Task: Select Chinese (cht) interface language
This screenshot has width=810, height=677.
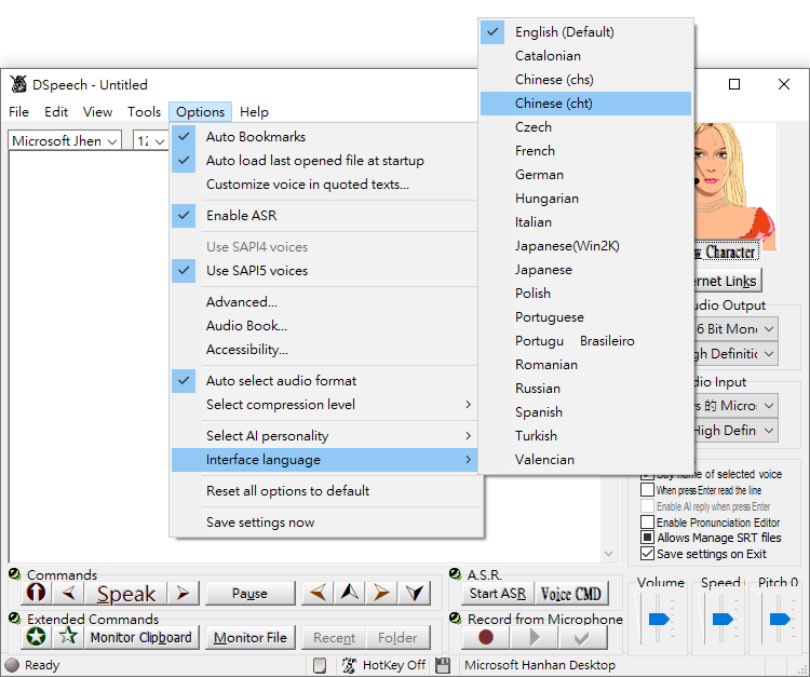Action: coord(586,103)
